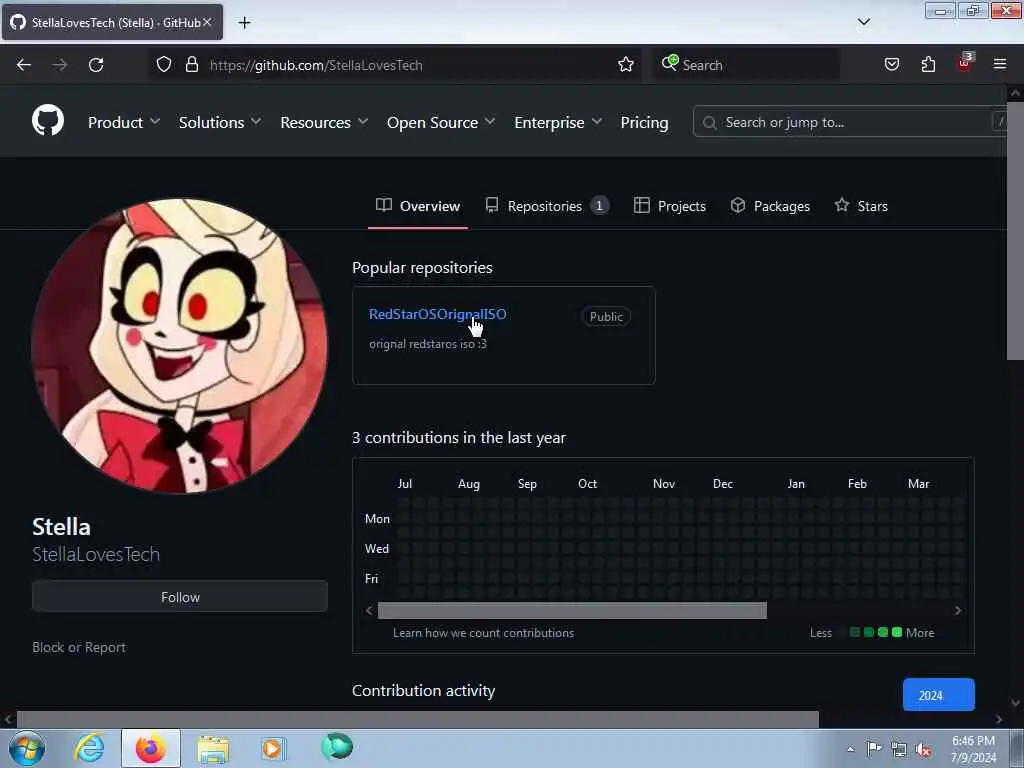Screen dimensions: 1024x768
Task: Click the uBlock extension icon with badge
Action: [965, 63]
